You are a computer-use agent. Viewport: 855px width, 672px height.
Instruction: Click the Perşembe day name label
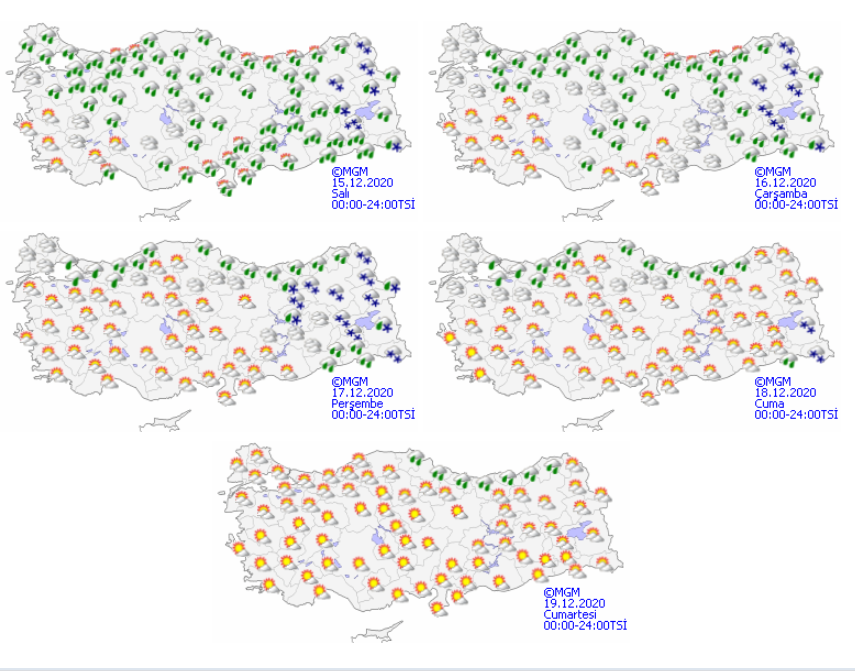(x=357, y=404)
